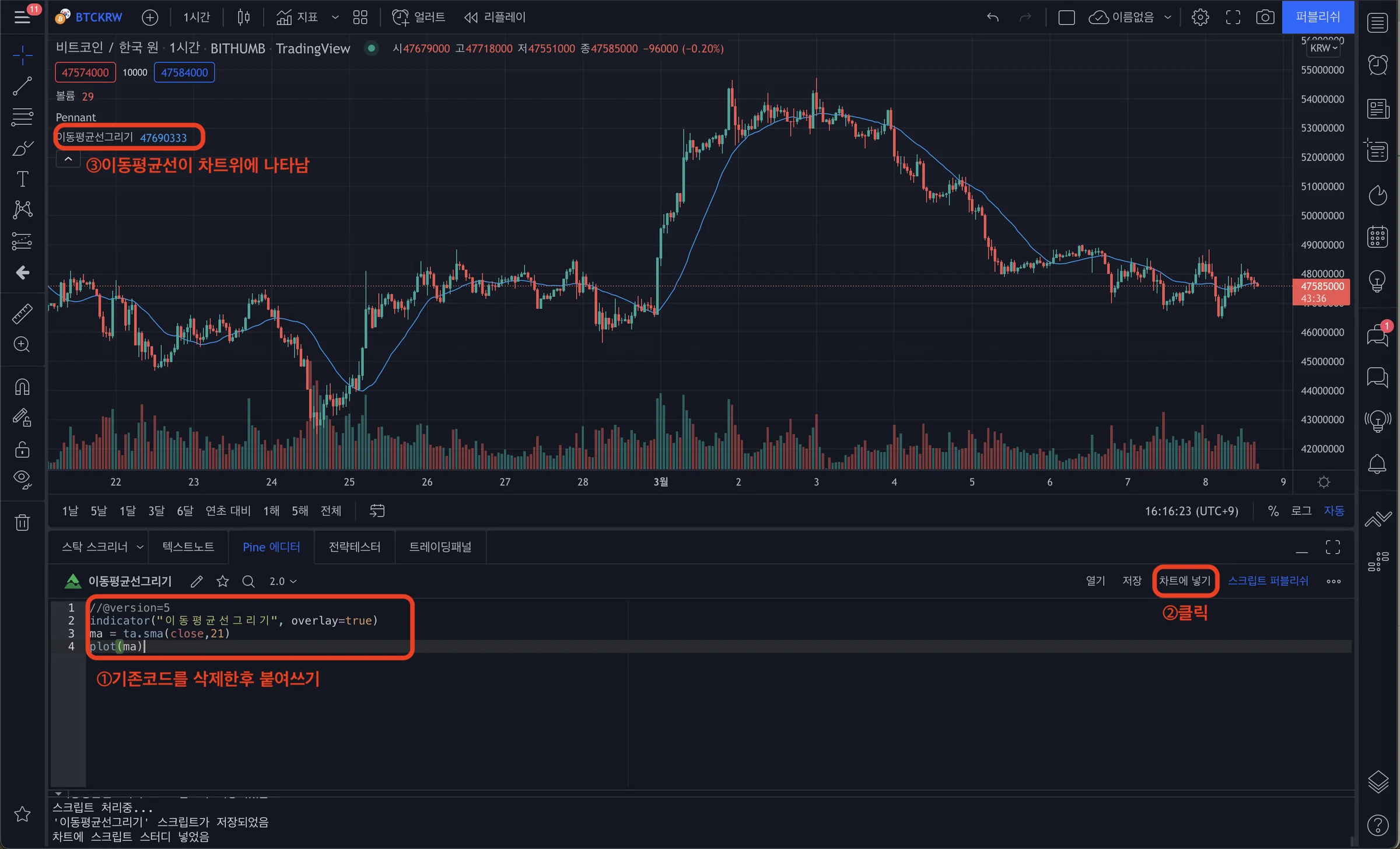
Task: Open the layout select square icon
Action: click(x=1066, y=18)
